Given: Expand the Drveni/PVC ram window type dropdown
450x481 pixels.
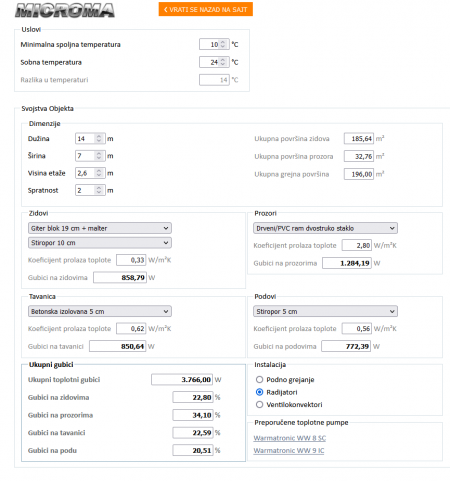Looking at the screenshot, I should point(325,228).
